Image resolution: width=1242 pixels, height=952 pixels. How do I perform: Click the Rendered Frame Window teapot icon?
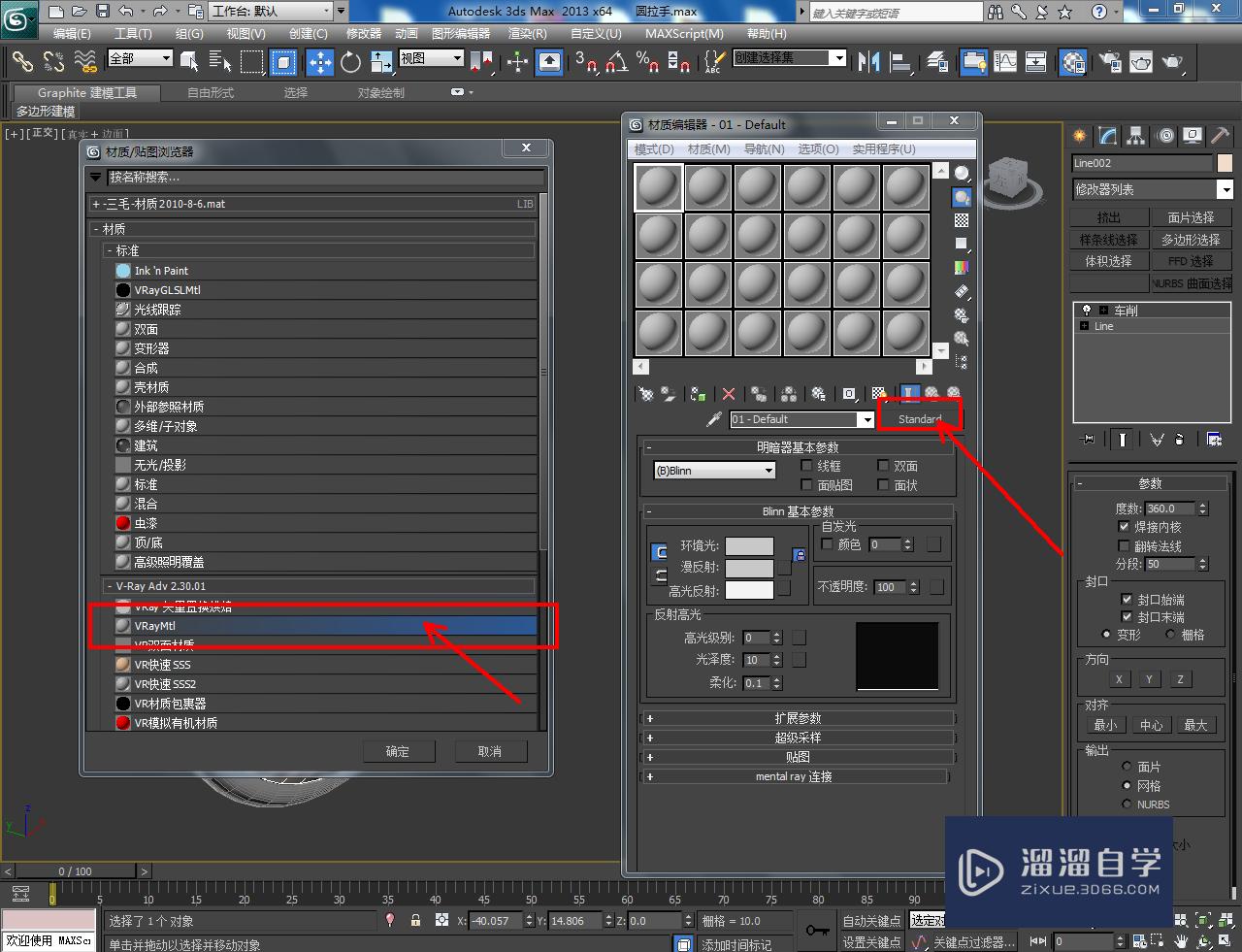[1141, 62]
